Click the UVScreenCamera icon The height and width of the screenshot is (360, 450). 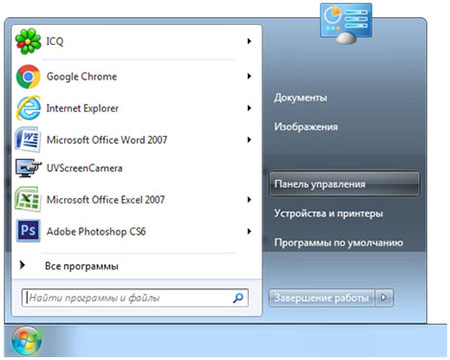(29, 168)
